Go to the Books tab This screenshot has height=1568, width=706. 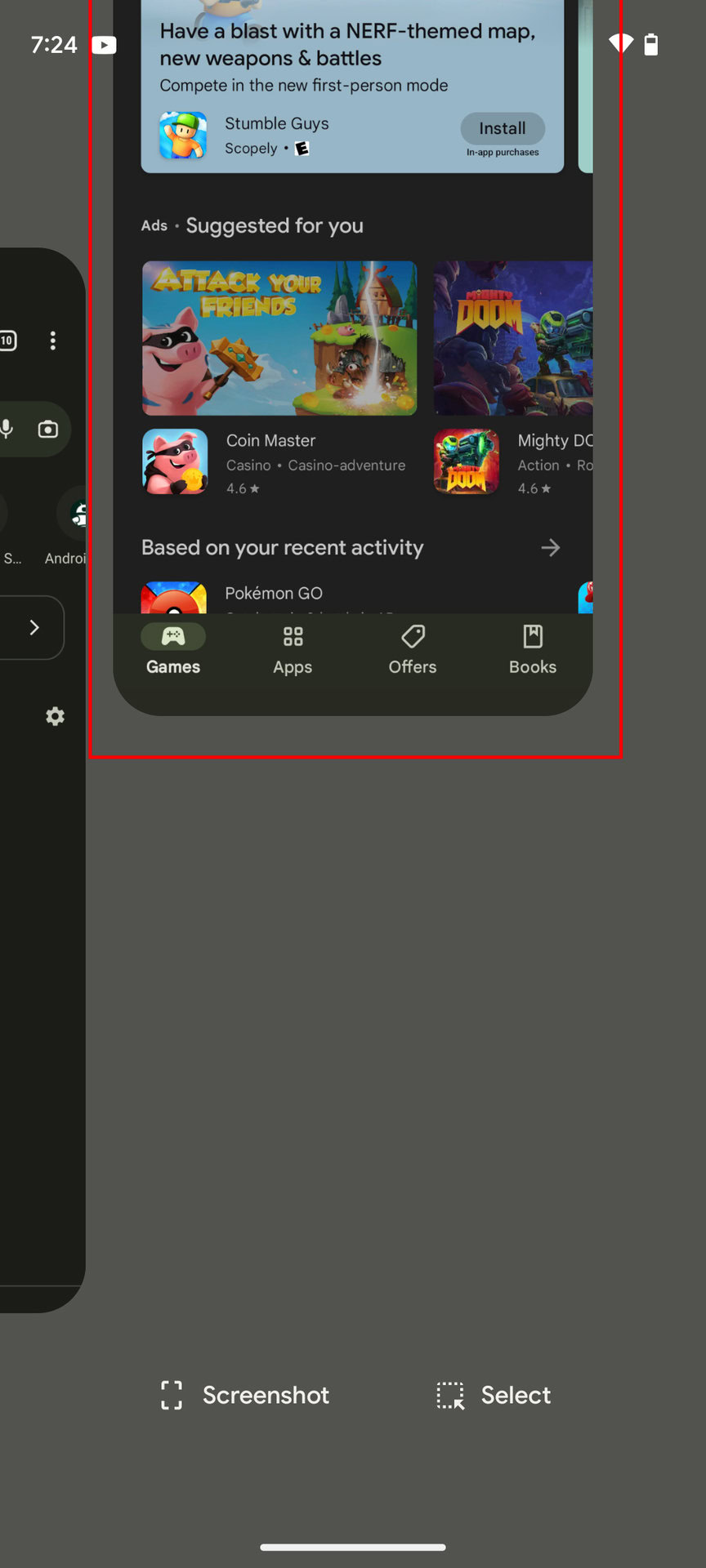533,650
